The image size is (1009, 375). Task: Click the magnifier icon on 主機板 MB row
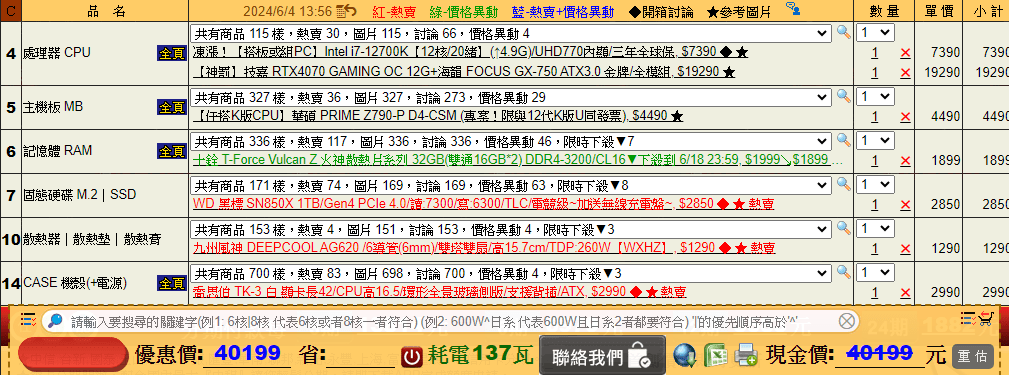[x=843, y=96]
